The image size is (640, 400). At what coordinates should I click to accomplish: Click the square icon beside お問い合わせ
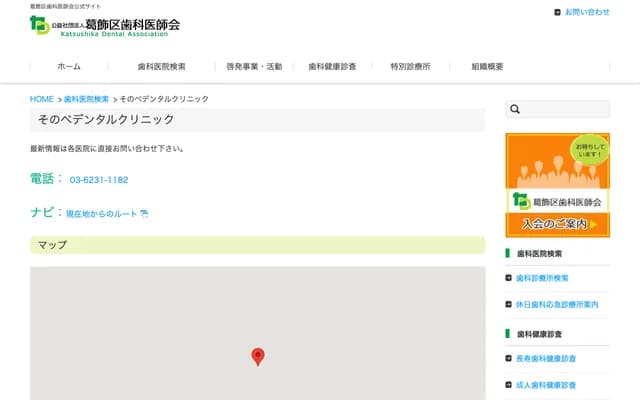pyautogui.click(x=557, y=12)
